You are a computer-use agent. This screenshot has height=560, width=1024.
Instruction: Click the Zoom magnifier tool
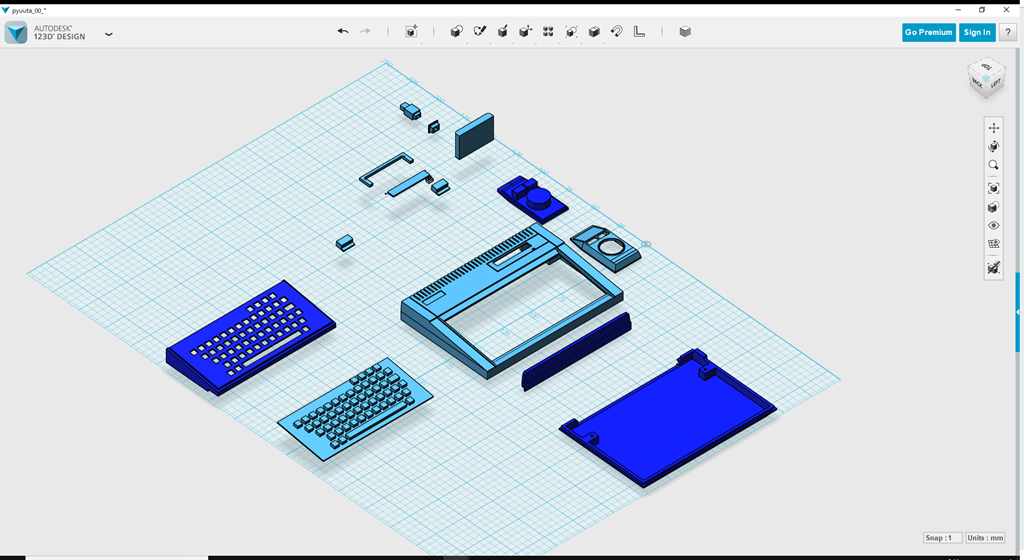(993, 165)
